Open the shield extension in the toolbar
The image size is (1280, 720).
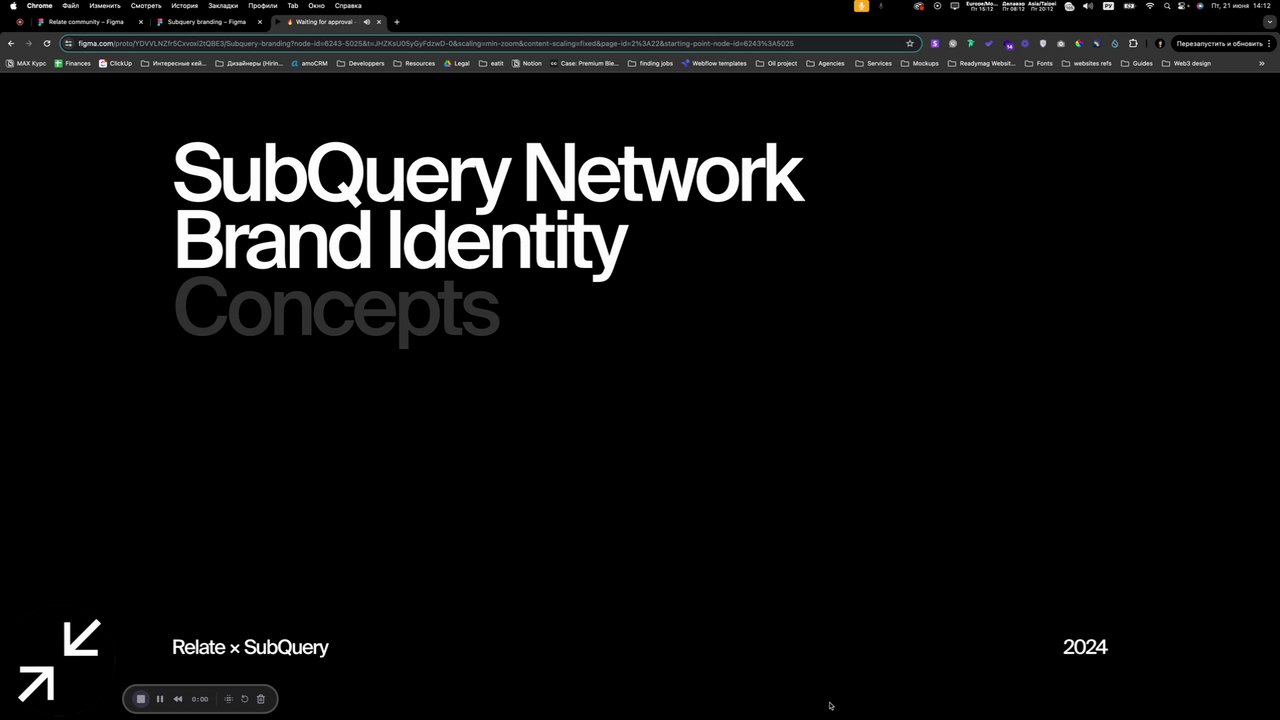point(1043,43)
